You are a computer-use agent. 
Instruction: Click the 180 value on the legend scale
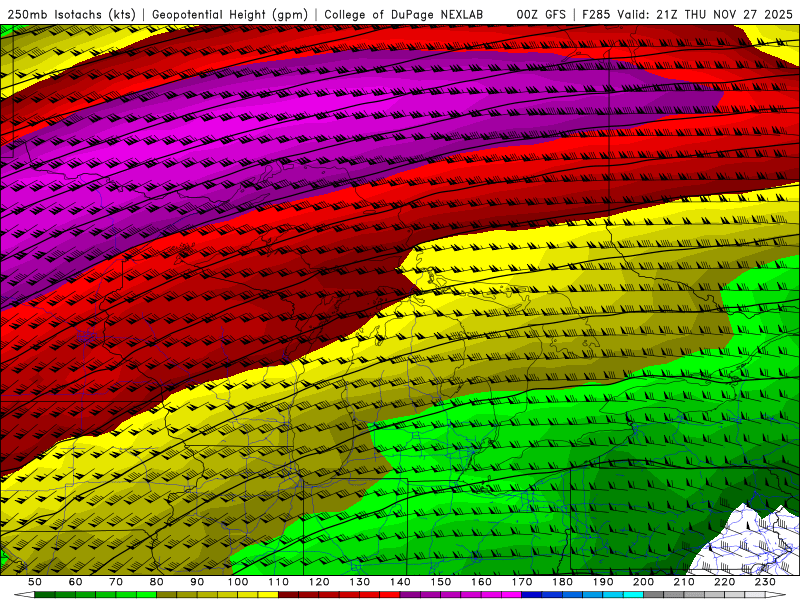pyautogui.click(x=562, y=582)
